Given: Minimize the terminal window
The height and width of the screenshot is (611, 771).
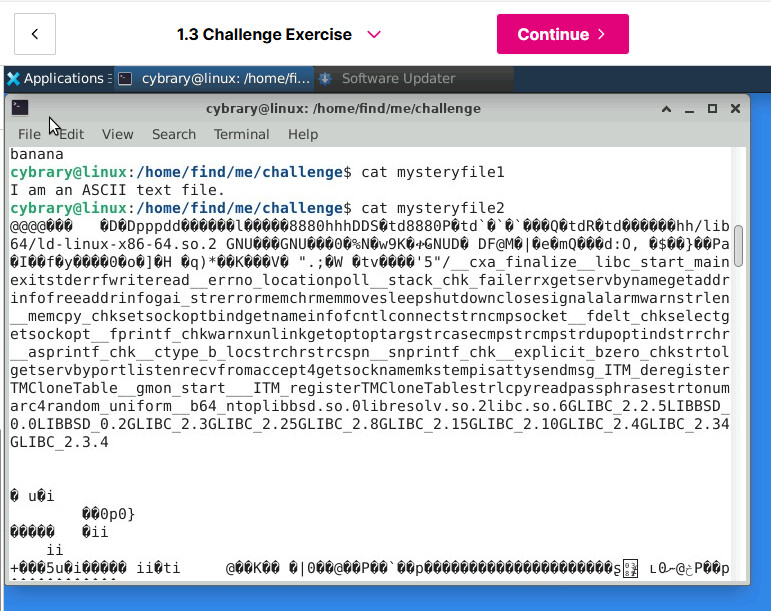Looking at the screenshot, I should coord(689,108).
